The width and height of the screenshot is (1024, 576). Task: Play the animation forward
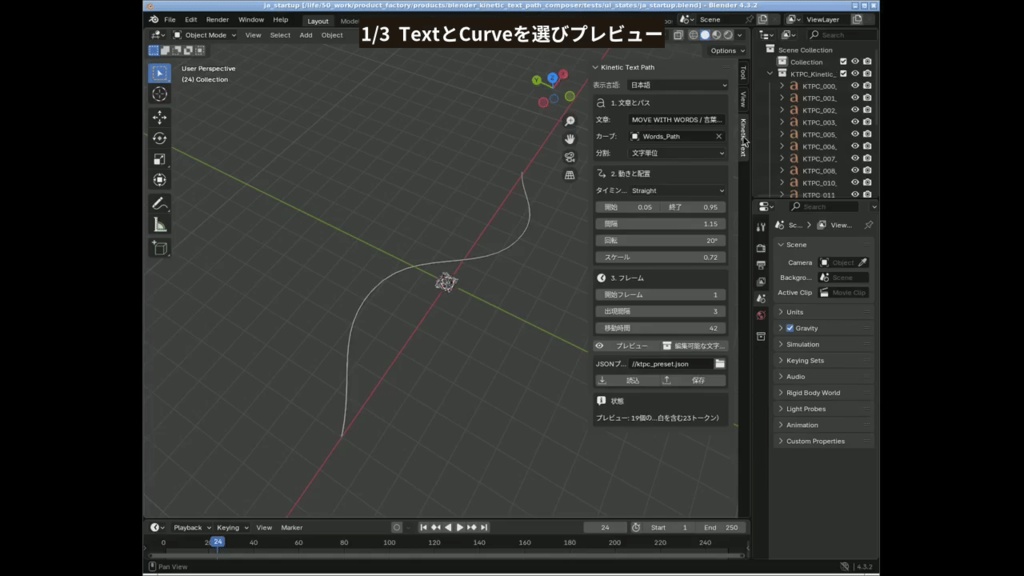pos(460,528)
